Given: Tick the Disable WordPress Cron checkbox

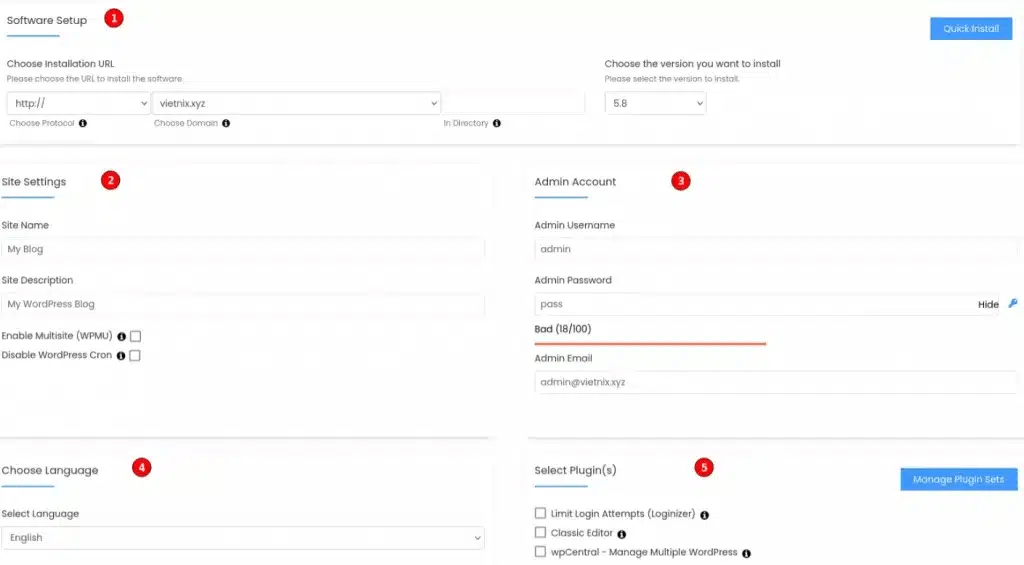Looking at the screenshot, I should (135, 356).
